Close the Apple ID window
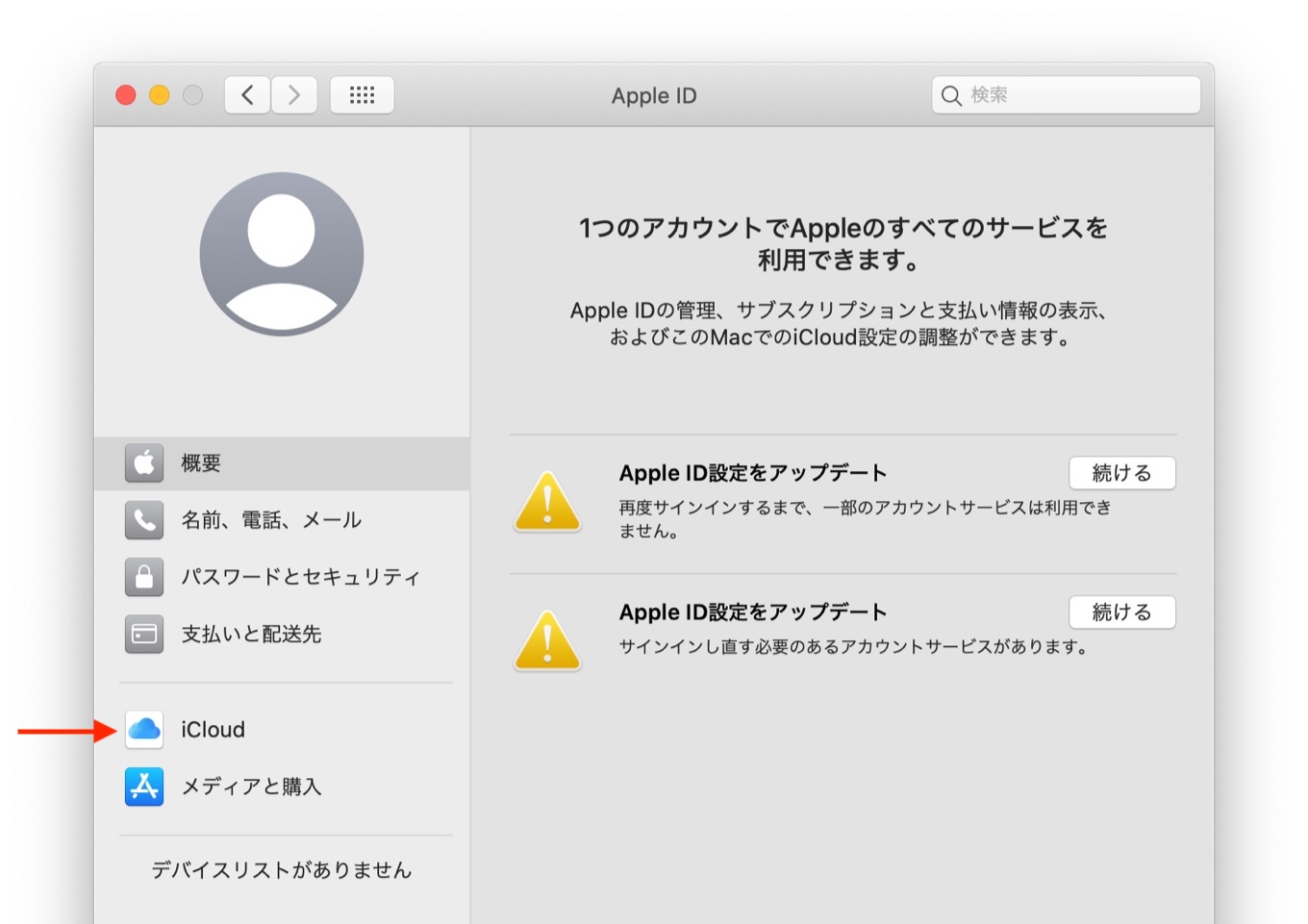 (126, 95)
